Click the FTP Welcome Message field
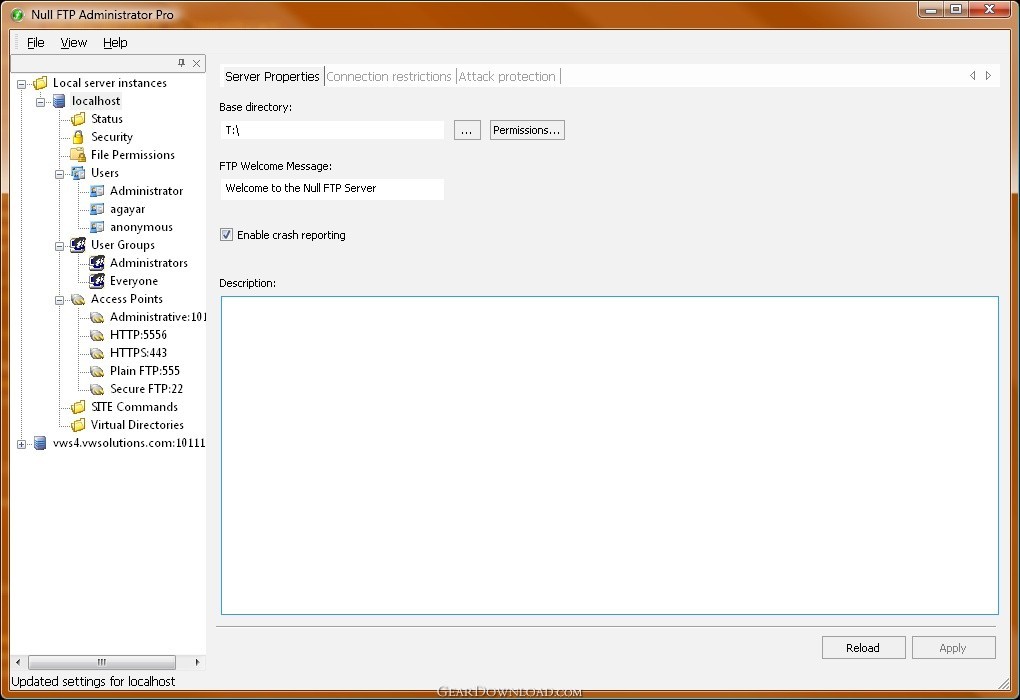 [332, 189]
